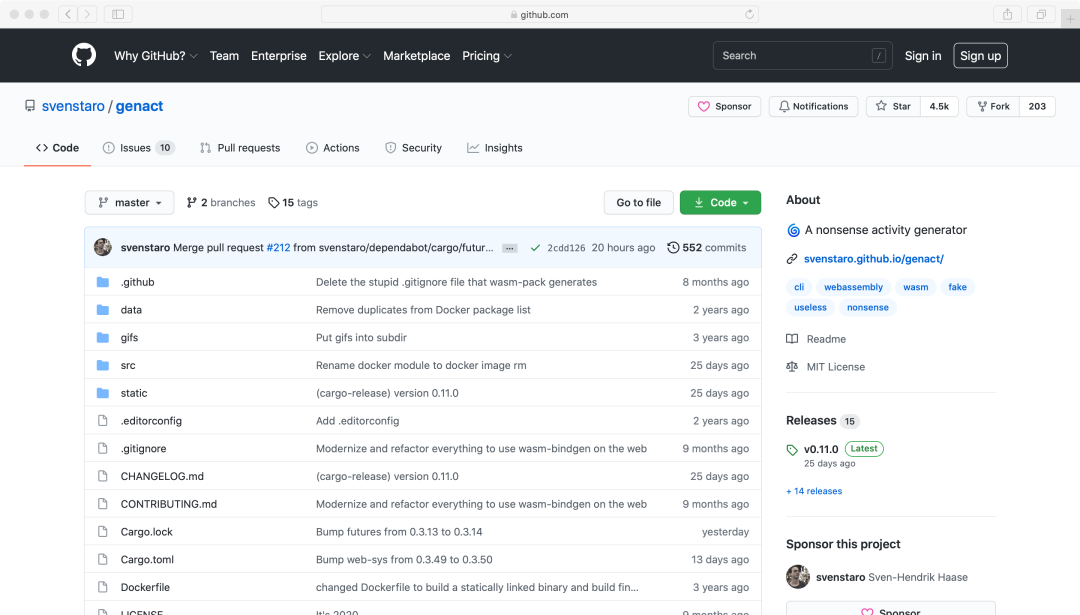Screen dimensions: 1080x615
Task: Click Team in the top nav
Action: (x=225, y=56)
